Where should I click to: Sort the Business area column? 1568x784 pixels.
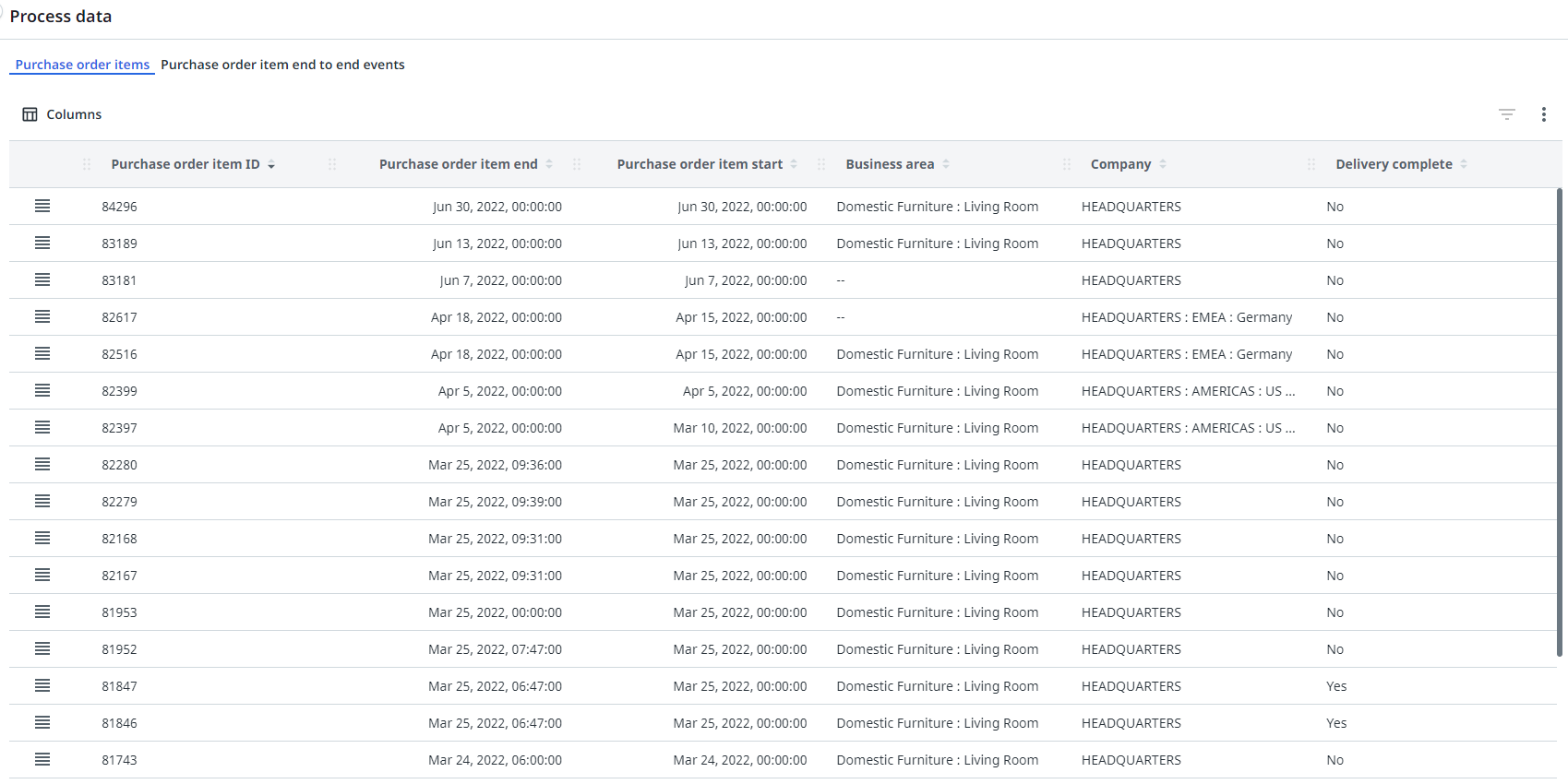(x=946, y=164)
